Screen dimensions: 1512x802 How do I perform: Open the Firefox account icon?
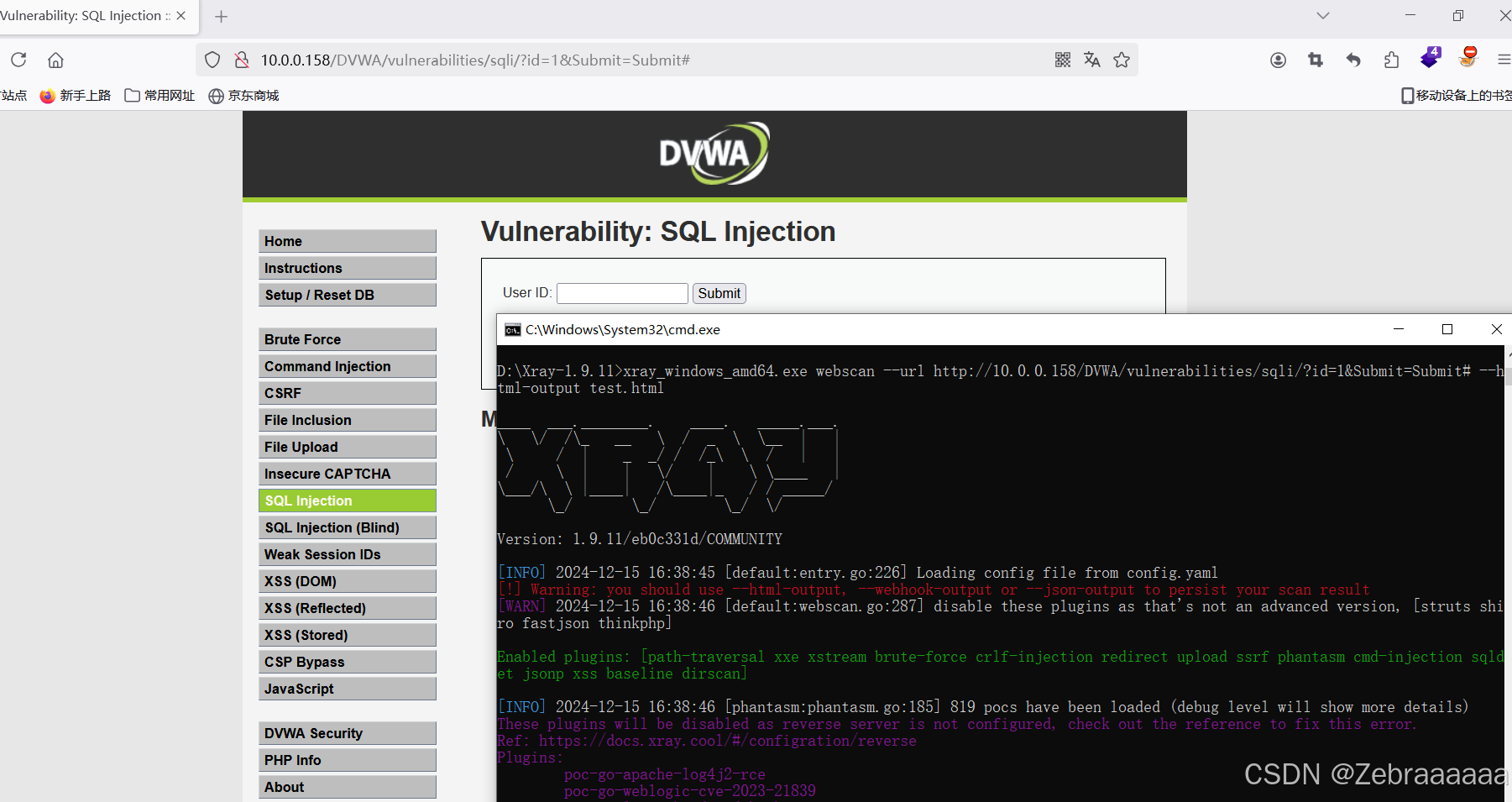1278,60
